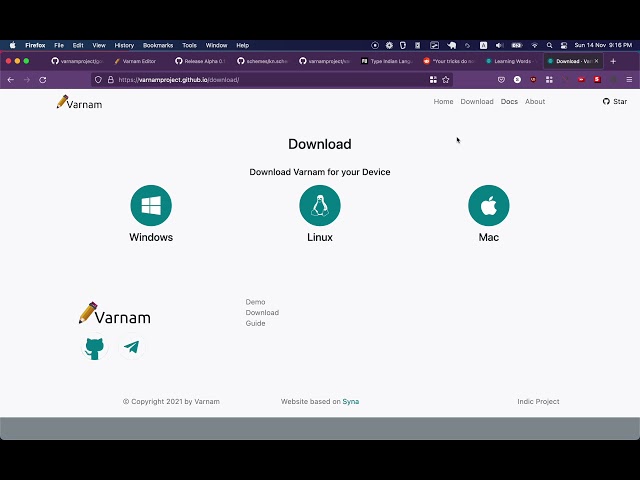Open the Guide footer link
Image resolution: width=640 pixels, height=480 pixels.
tap(256, 323)
